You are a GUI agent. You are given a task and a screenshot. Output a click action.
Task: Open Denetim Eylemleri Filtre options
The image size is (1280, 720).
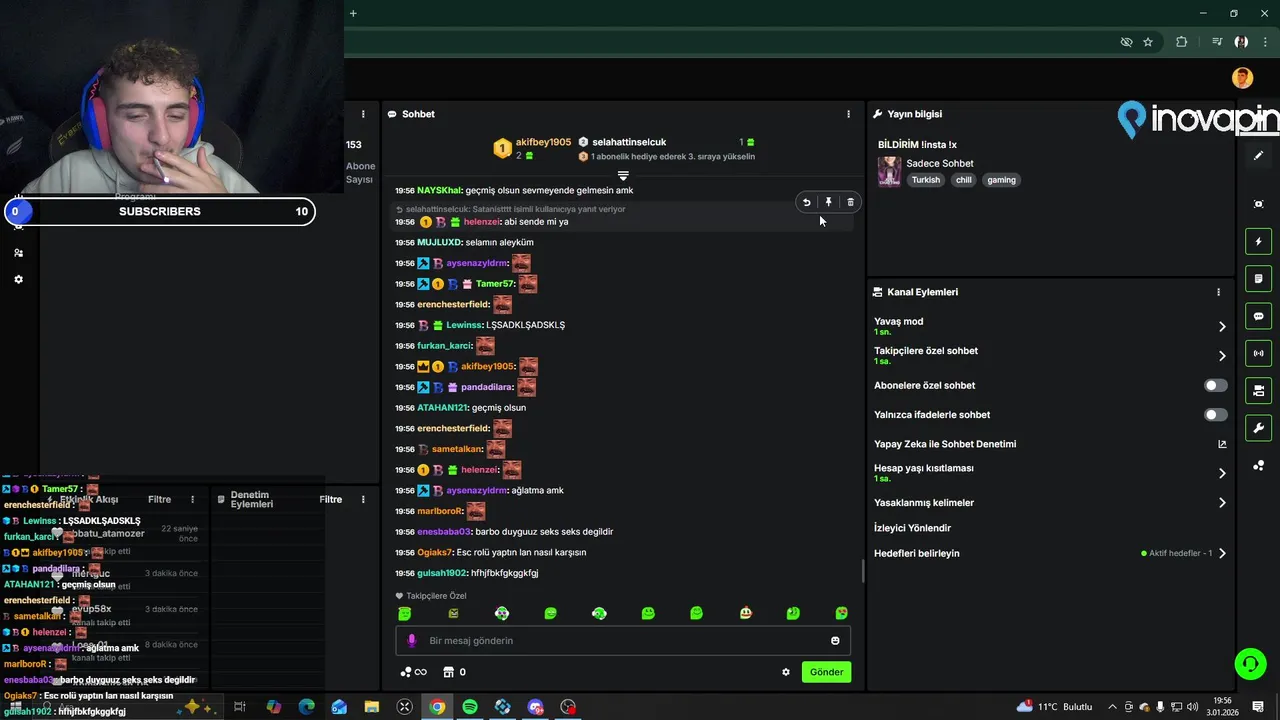pyautogui.click(x=331, y=499)
